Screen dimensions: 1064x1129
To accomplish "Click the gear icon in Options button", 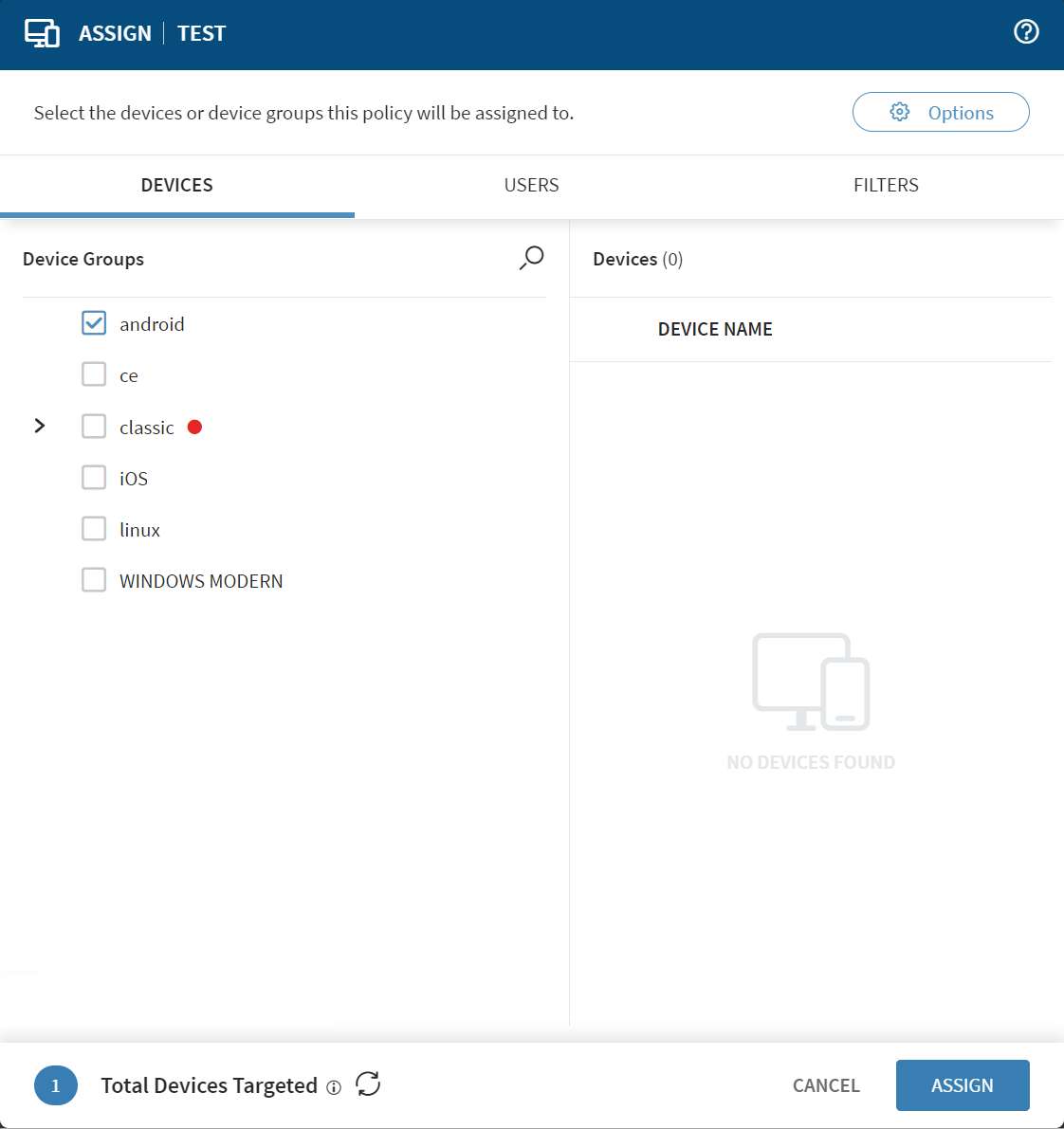I will [899, 113].
